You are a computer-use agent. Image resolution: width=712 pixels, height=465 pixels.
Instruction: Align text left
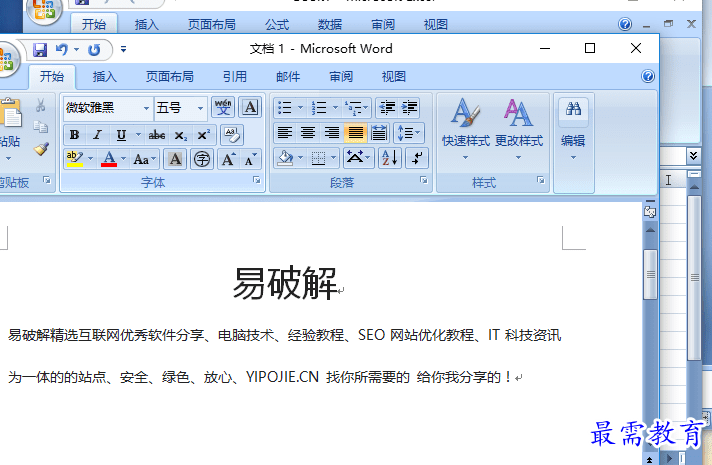coord(285,133)
